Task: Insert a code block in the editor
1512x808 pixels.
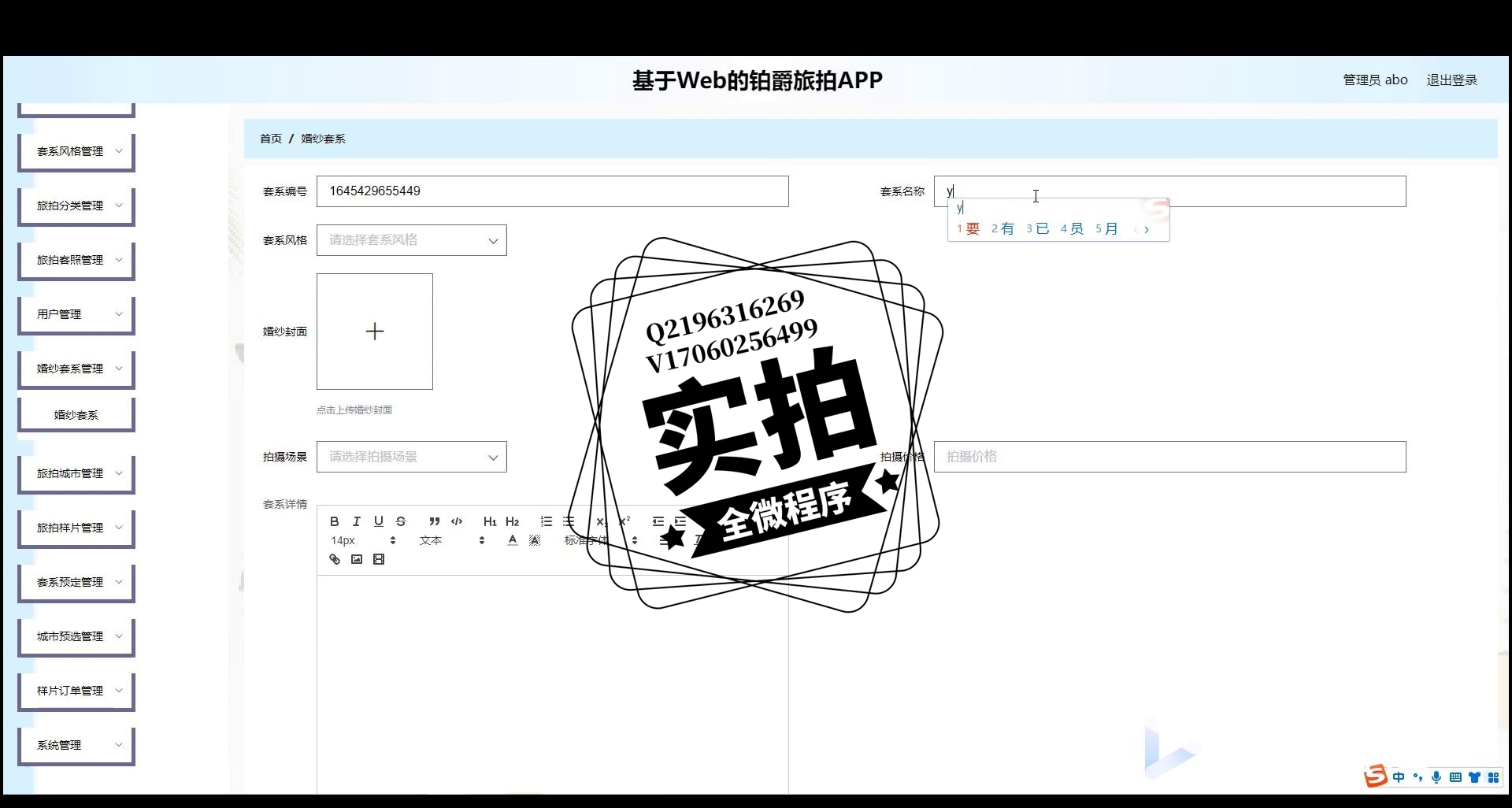Action: [457, 521]
